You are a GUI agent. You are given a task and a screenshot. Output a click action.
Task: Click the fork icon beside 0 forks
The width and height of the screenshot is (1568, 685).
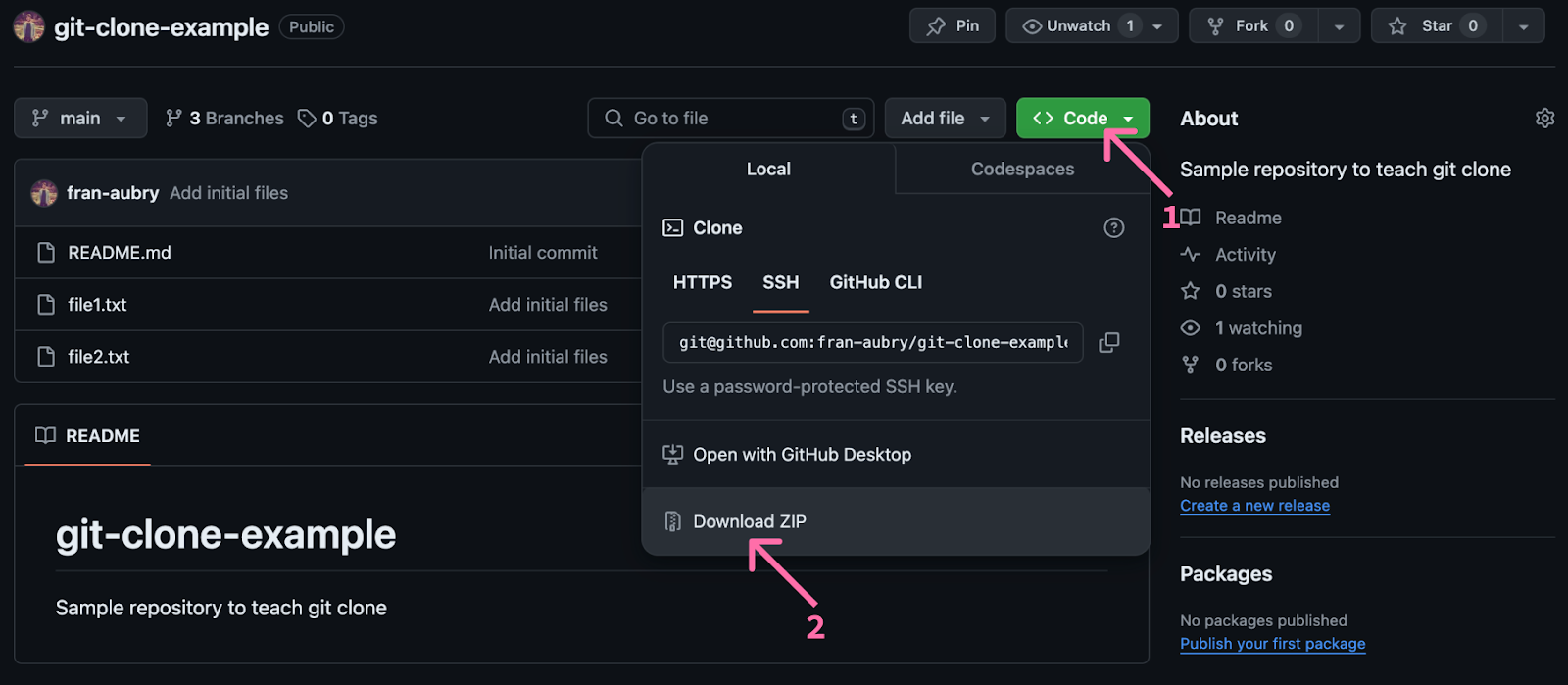click(1191, 365)
